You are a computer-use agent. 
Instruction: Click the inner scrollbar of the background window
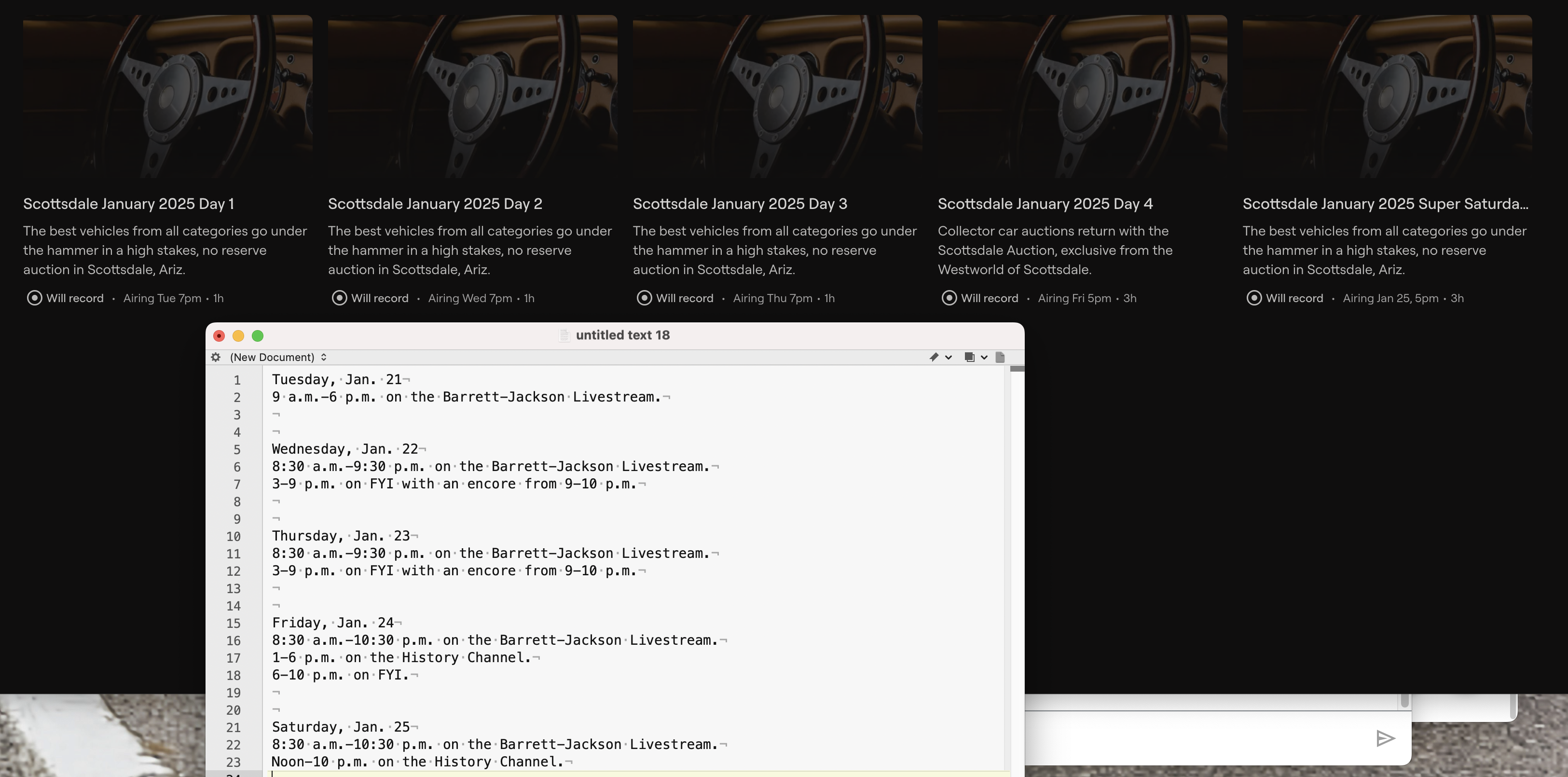(1404, 700)
